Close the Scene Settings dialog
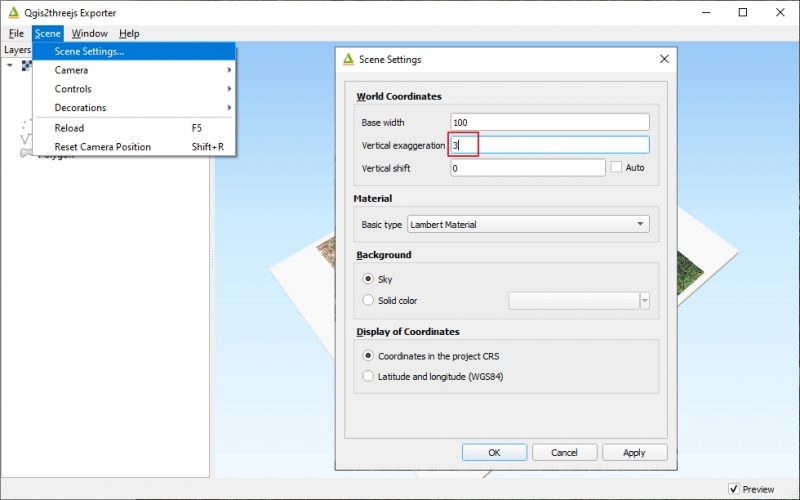The image size is (800, 500). click(x=664, y=59)
